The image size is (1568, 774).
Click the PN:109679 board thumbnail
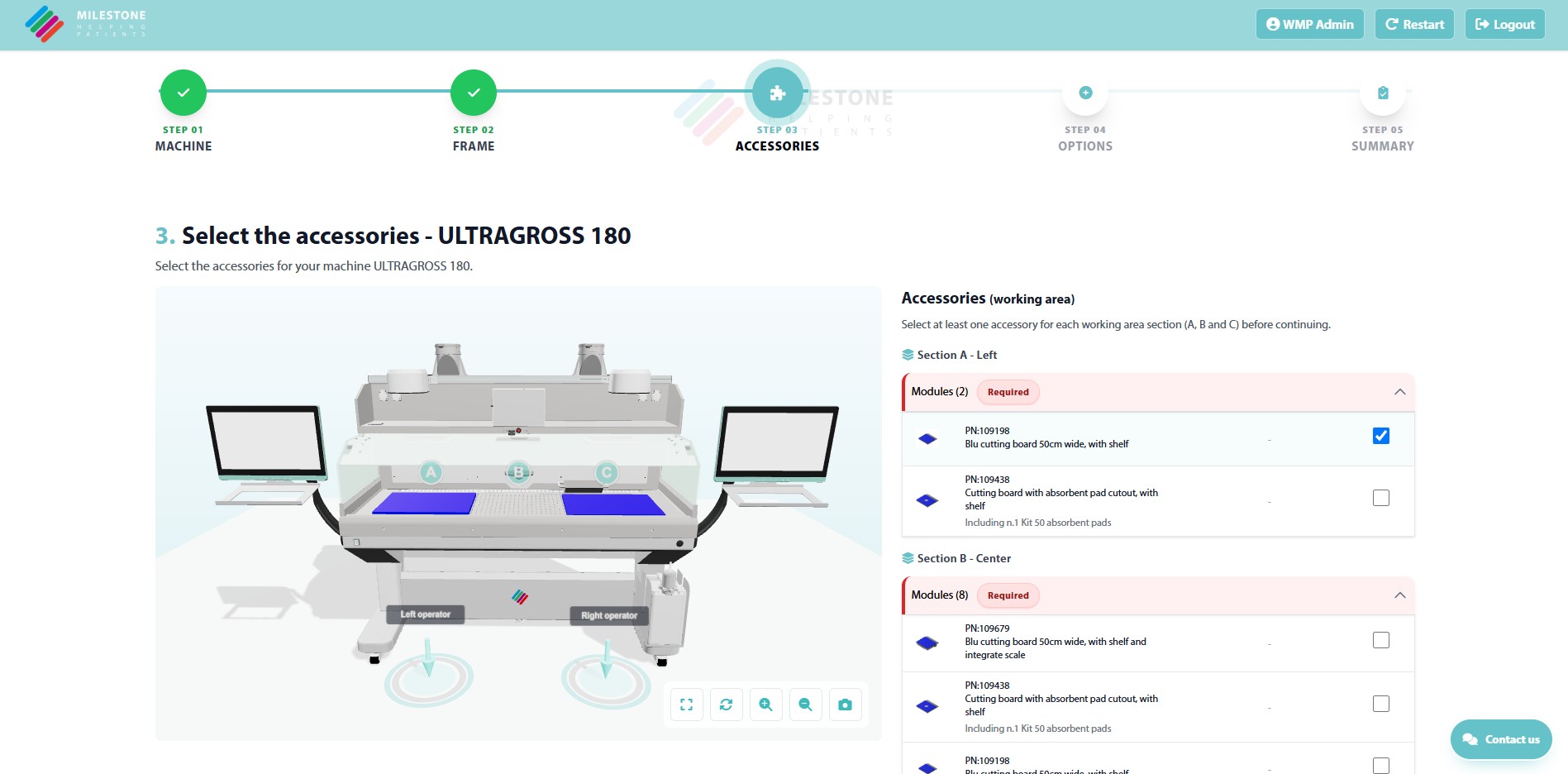click(927, 643)
